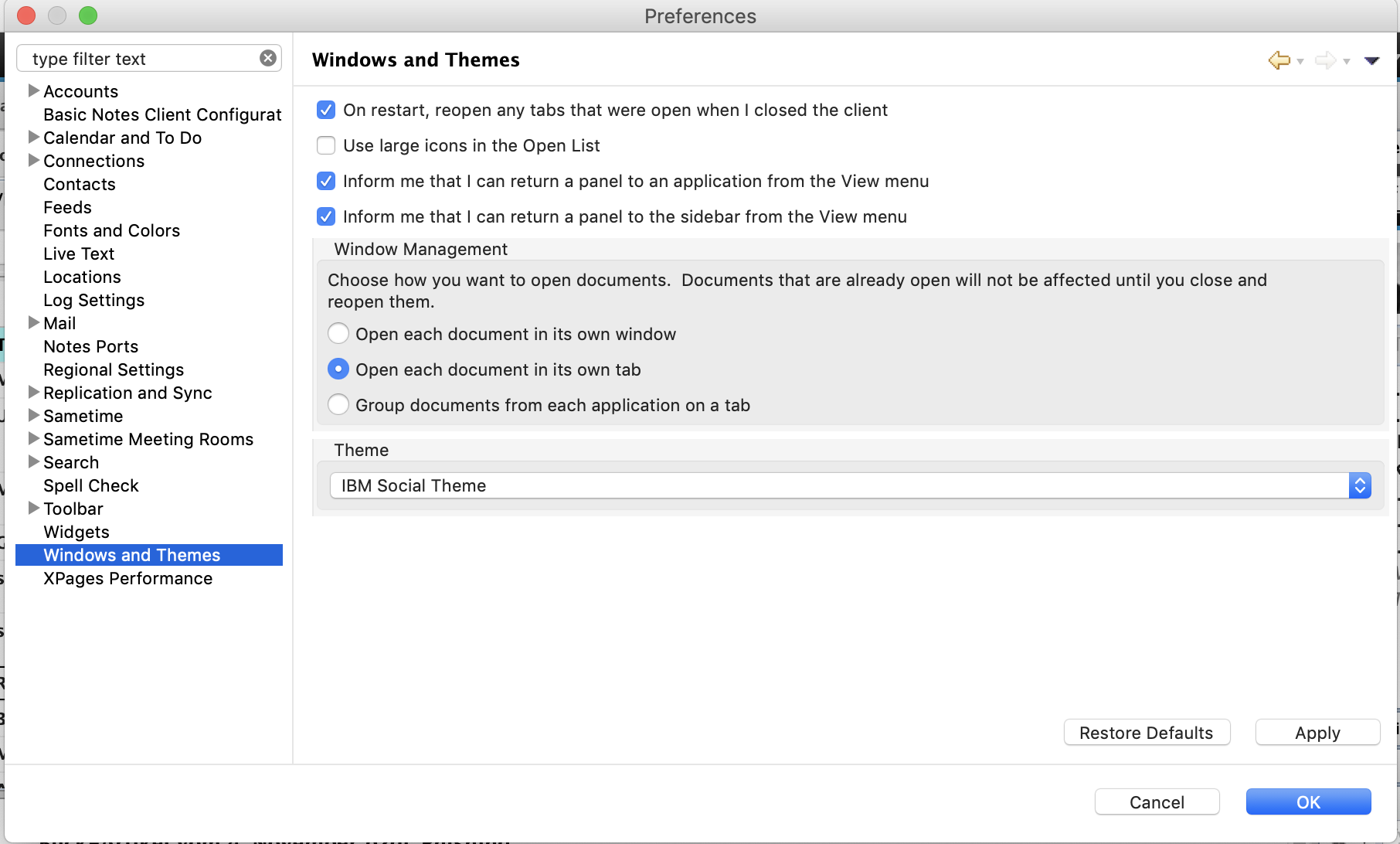This screenshot has height=844, width=1400.
Task: Expand the Mail preferences node
Action: pos(33,323)
